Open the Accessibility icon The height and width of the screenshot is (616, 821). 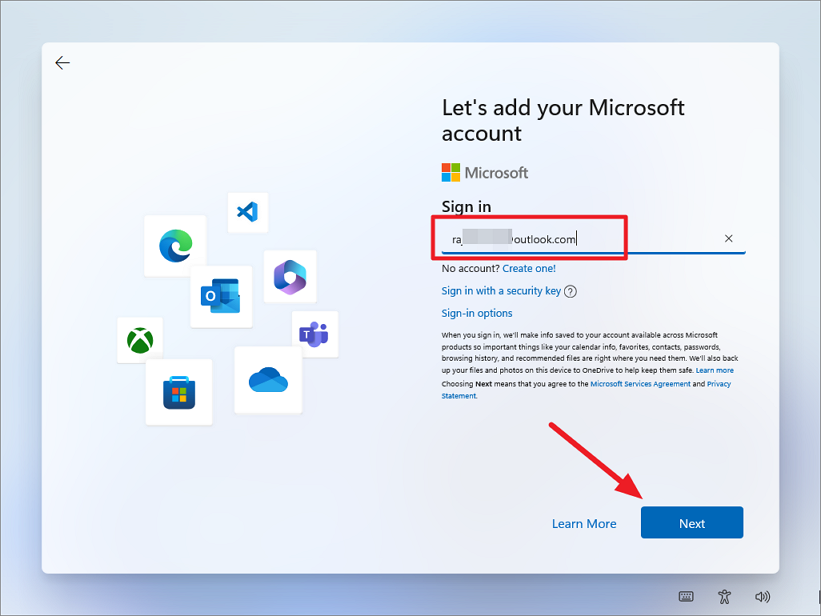[x=724, y=596]
